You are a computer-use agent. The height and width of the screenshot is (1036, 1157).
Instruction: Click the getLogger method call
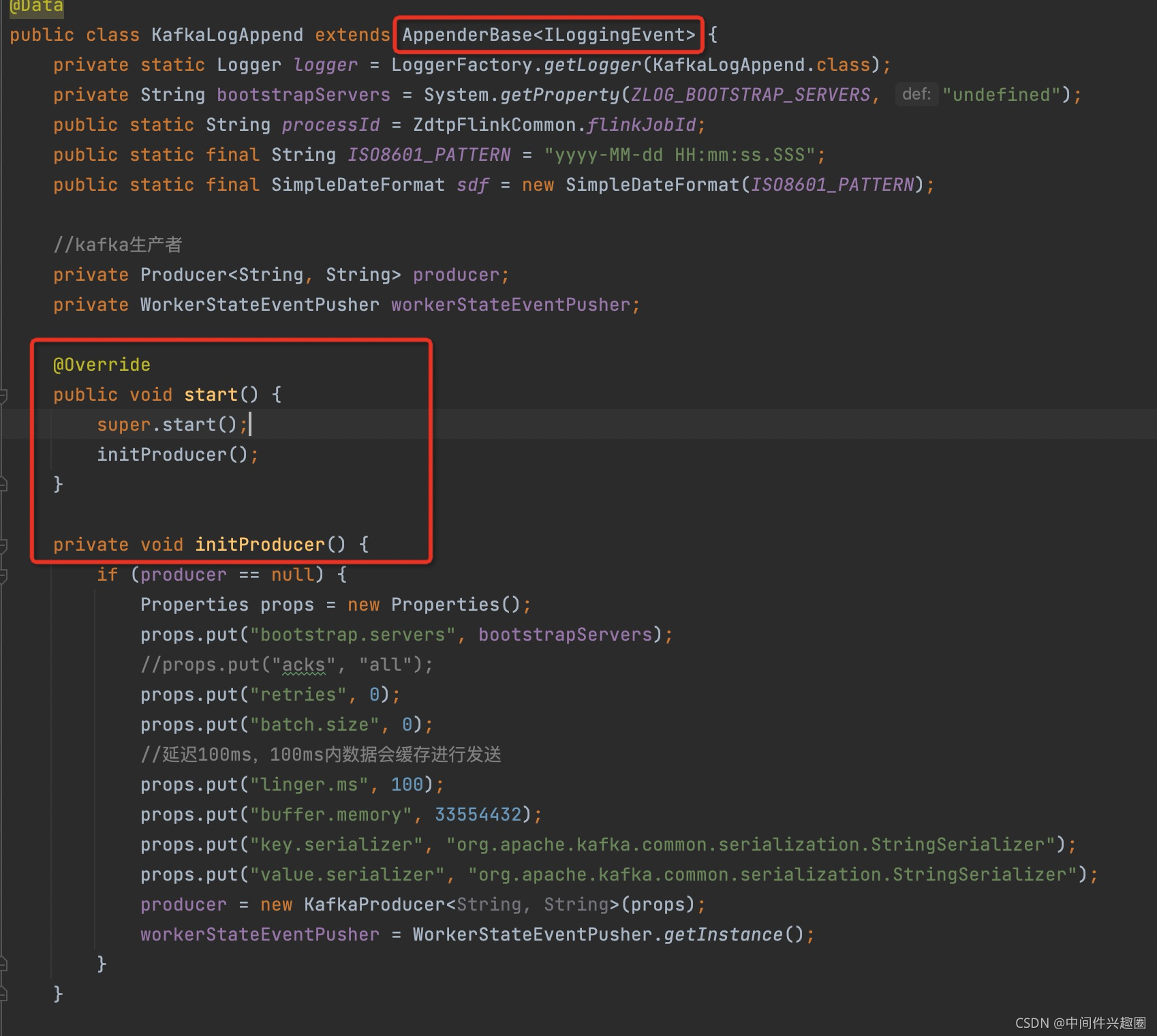[x=592, y=65]
